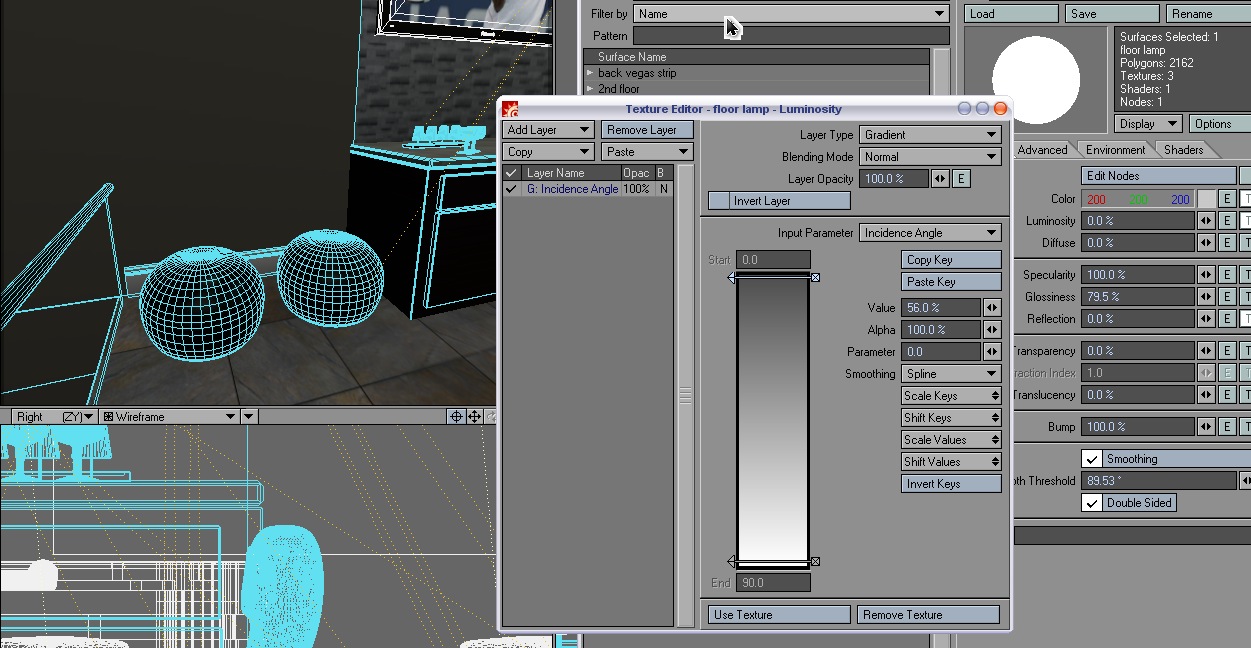Open the Blending Mode dropdown set to Normal
The width and height of the screenshot is (1251, 648).
pos(930,157)
